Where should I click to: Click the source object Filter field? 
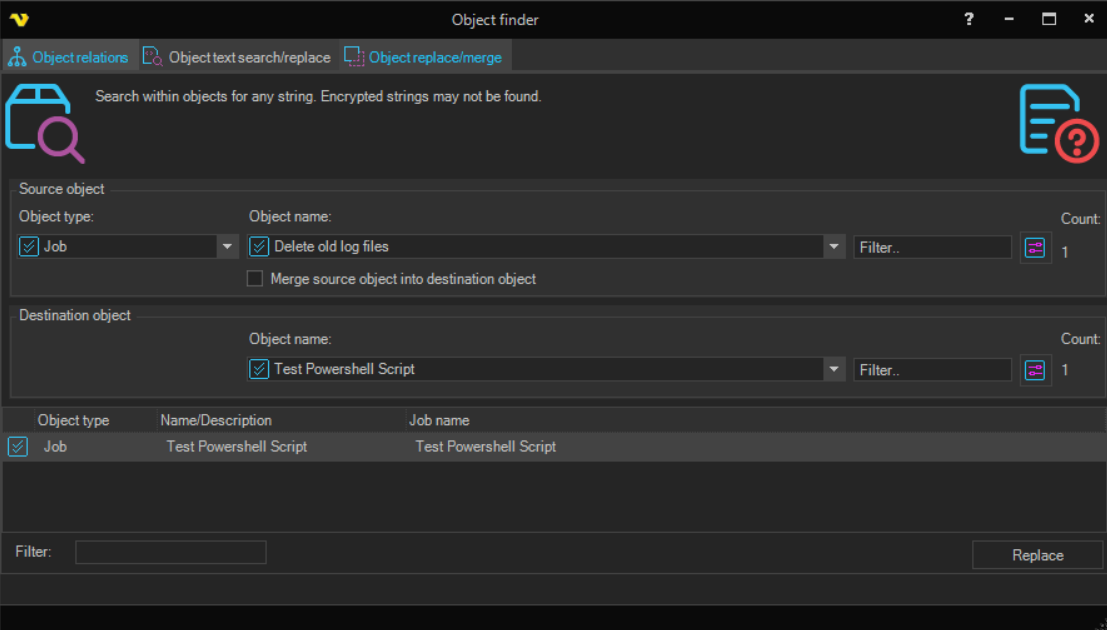(x=931, y=247)
